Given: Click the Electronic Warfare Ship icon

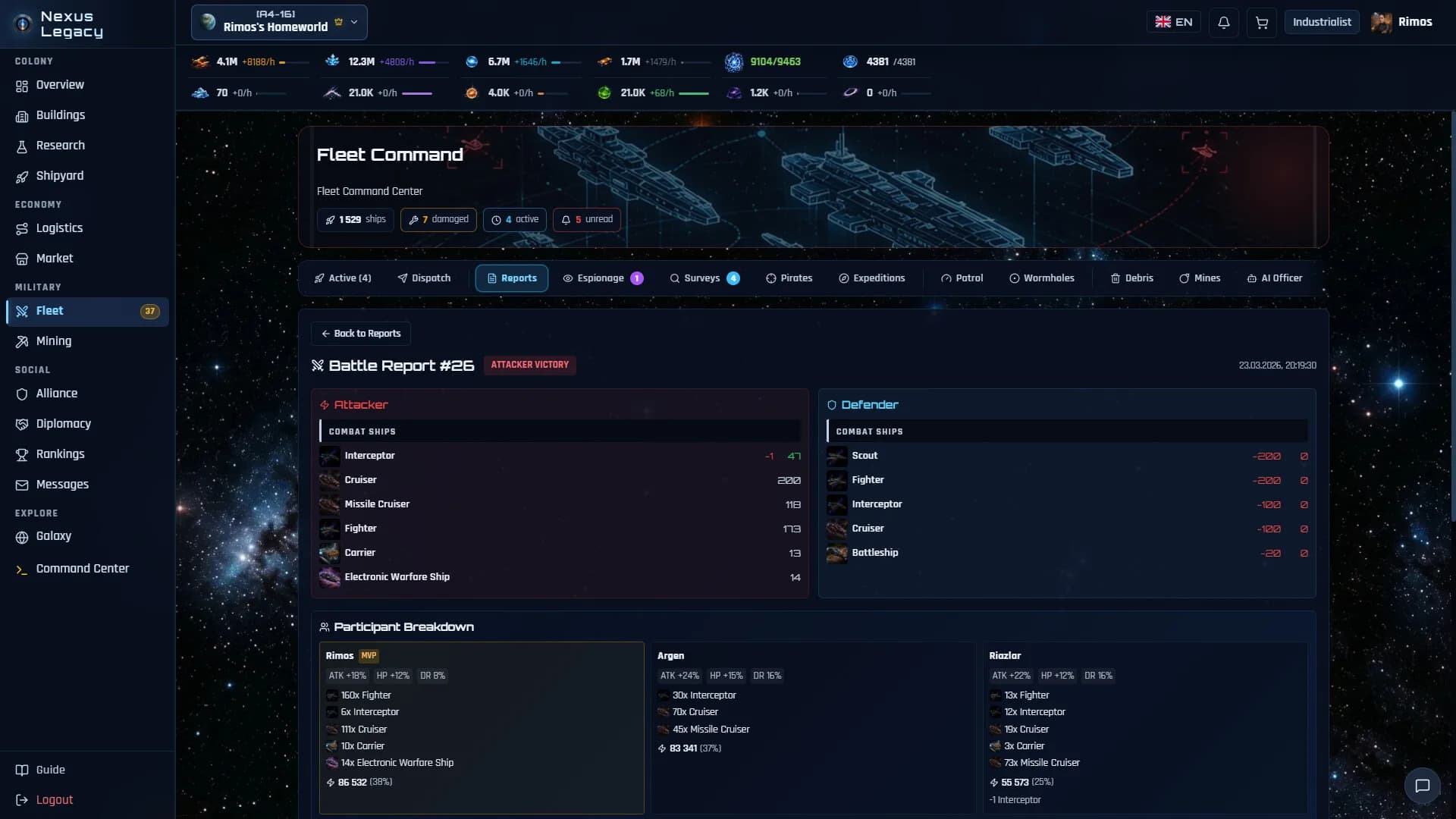Looking at the screenshot, I should (x=329, y=577).
